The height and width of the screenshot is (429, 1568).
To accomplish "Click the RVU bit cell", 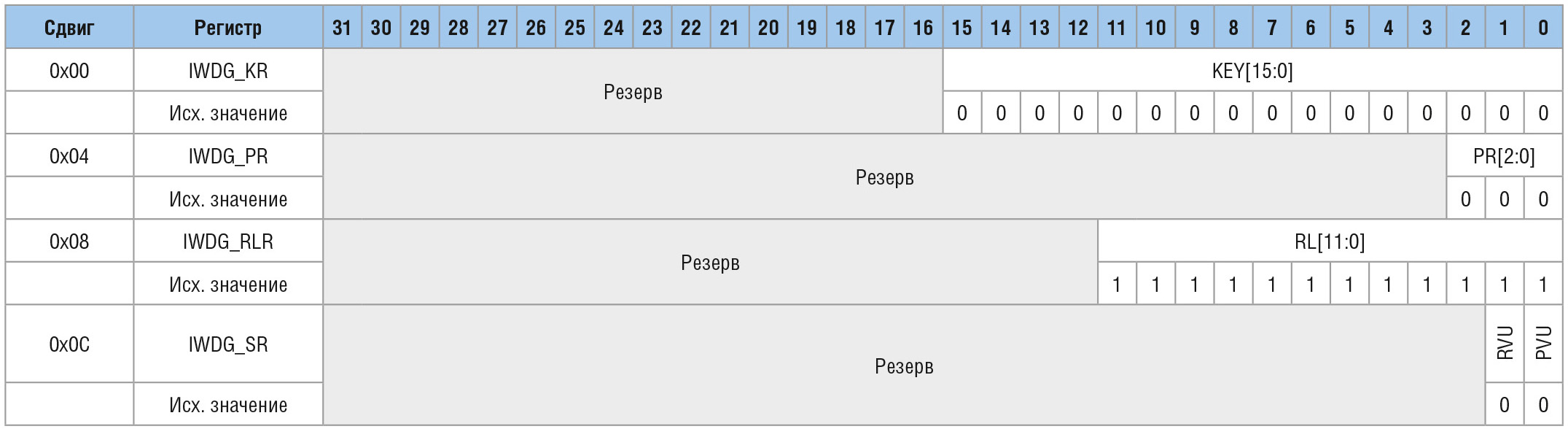I will pos(1505,343).
